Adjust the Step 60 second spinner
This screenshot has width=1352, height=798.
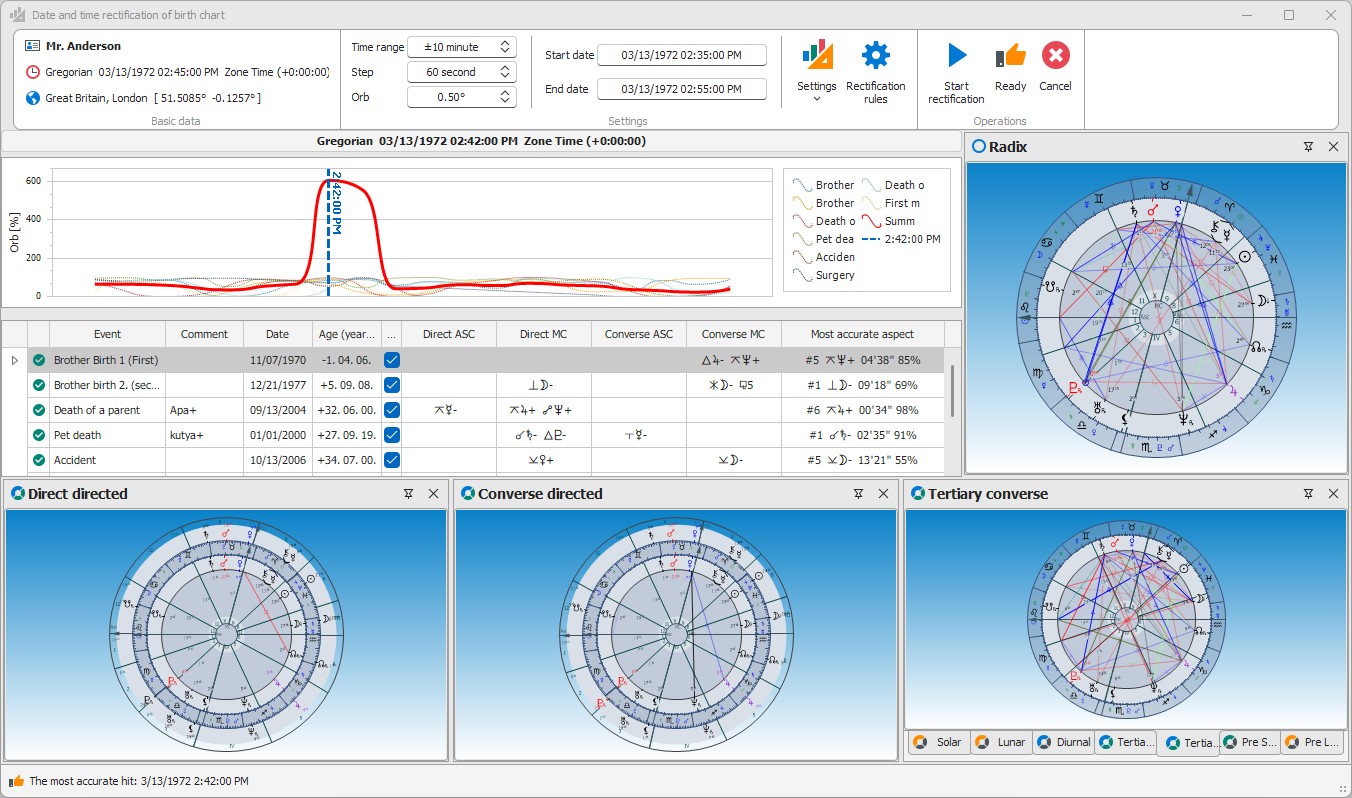click(x=461, y=72)
